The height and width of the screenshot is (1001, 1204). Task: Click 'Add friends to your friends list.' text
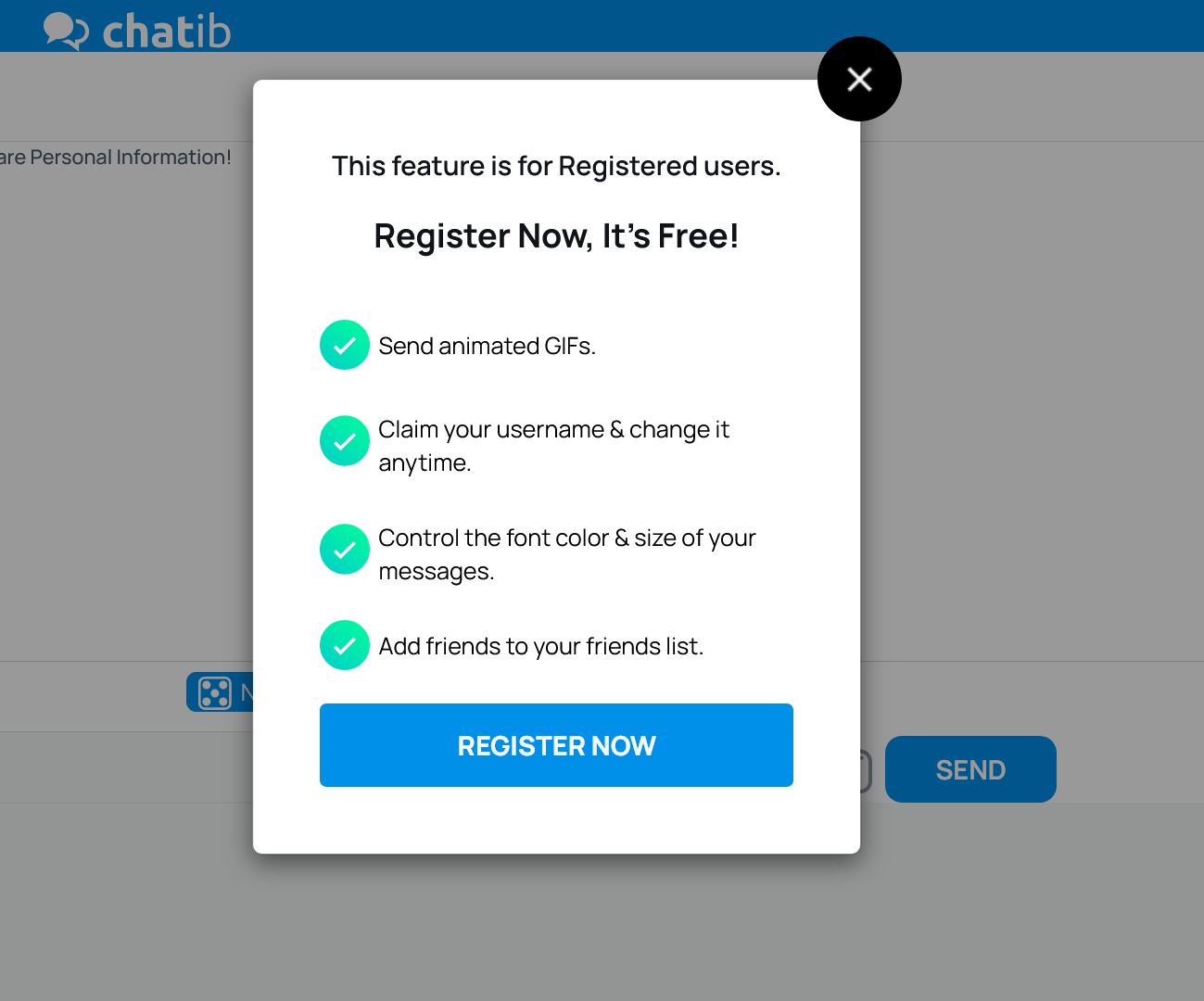(541, 646)
